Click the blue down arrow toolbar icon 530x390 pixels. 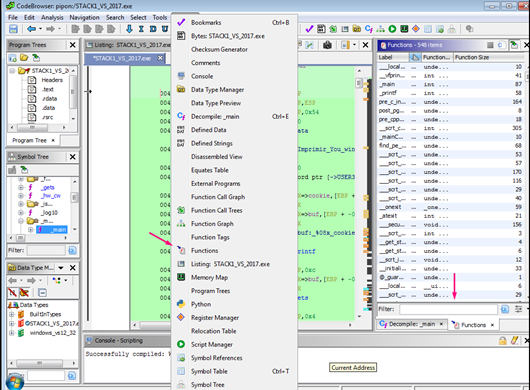pos(129,29)
